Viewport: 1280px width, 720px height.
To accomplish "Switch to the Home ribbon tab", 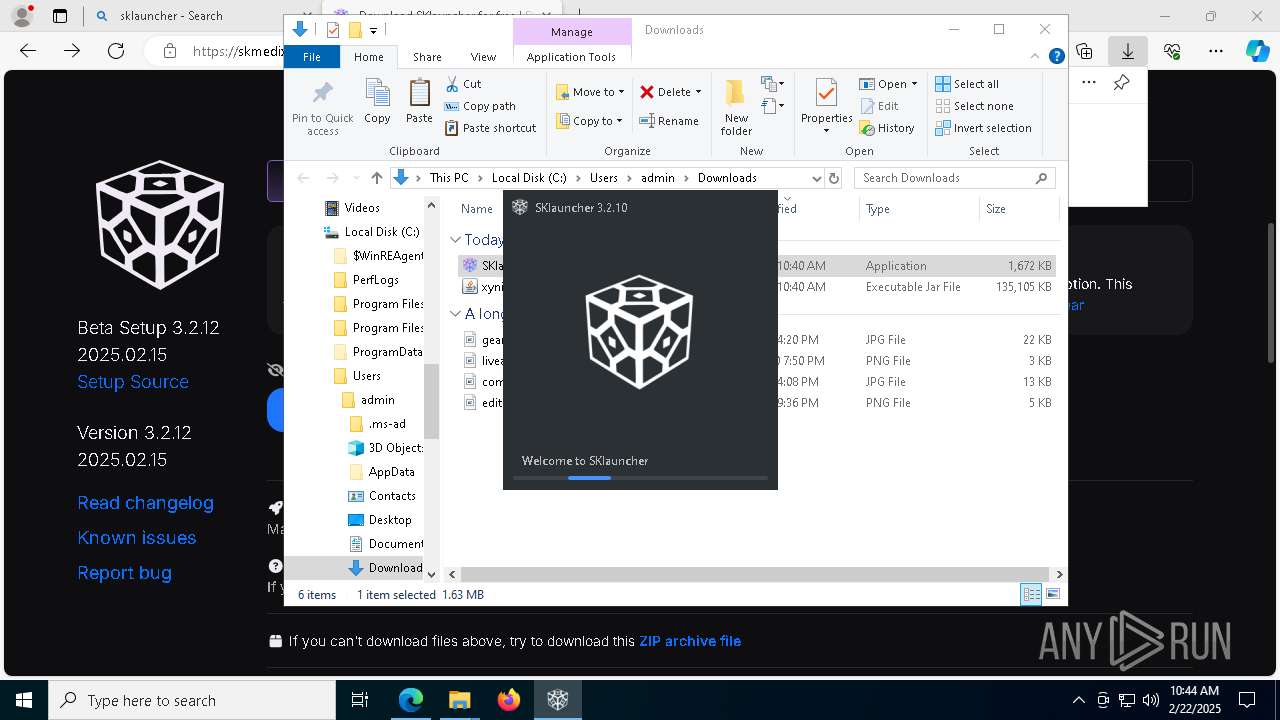I will (x=368, y=57).
